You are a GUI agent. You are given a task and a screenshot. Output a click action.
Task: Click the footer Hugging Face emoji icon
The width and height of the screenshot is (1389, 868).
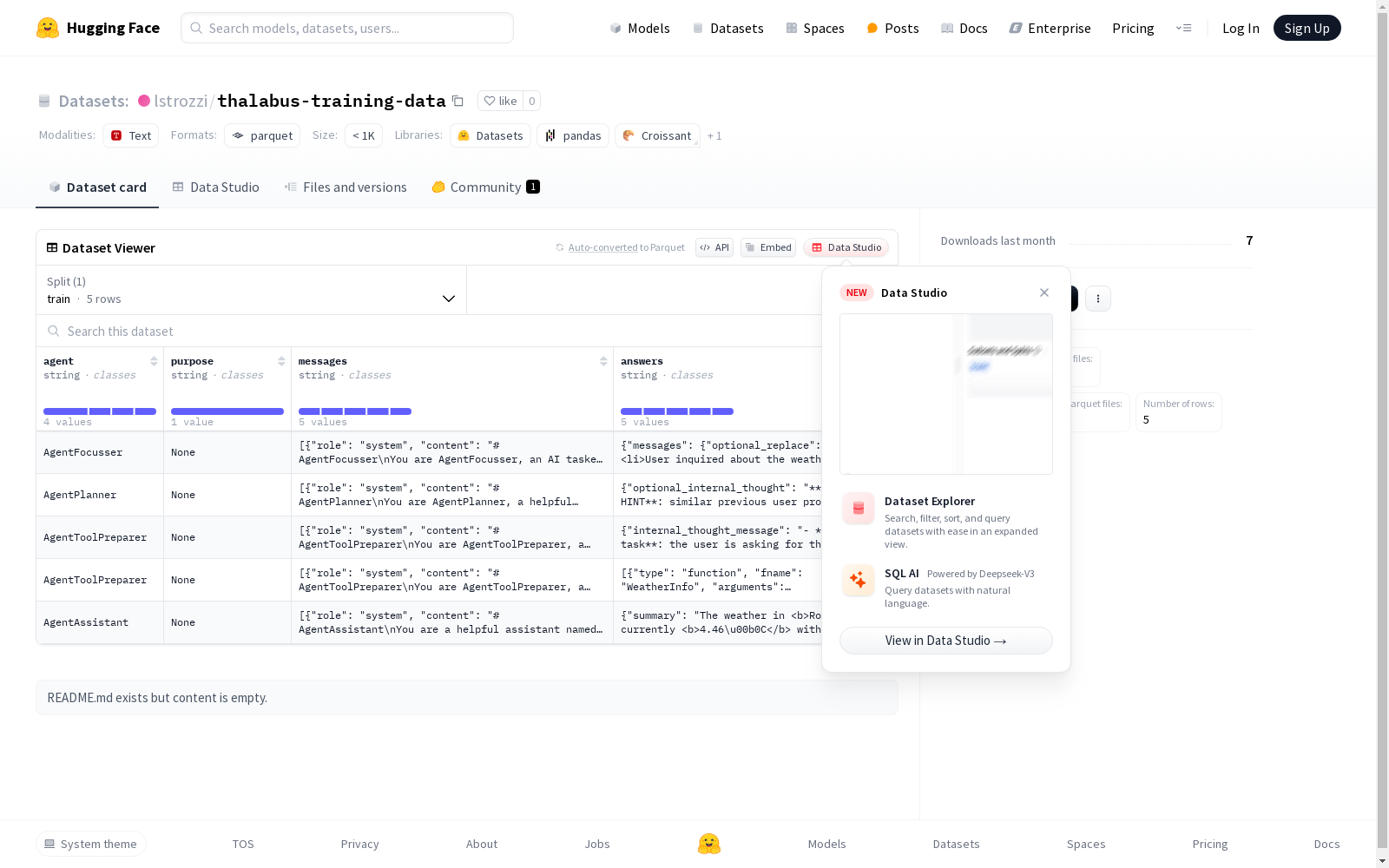[709, 844]
